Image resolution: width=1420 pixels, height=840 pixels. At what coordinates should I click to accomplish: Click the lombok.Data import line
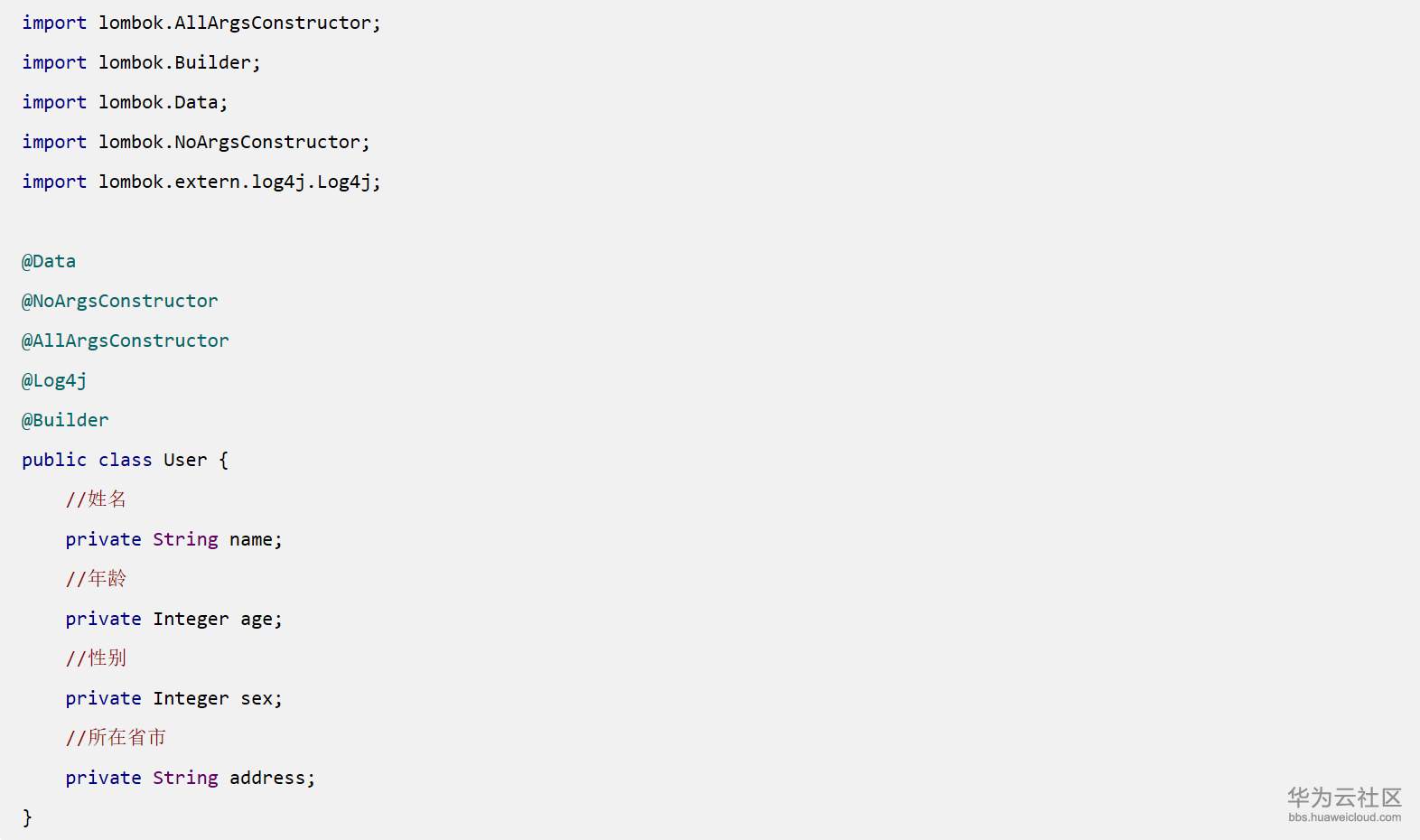point(125,103)
